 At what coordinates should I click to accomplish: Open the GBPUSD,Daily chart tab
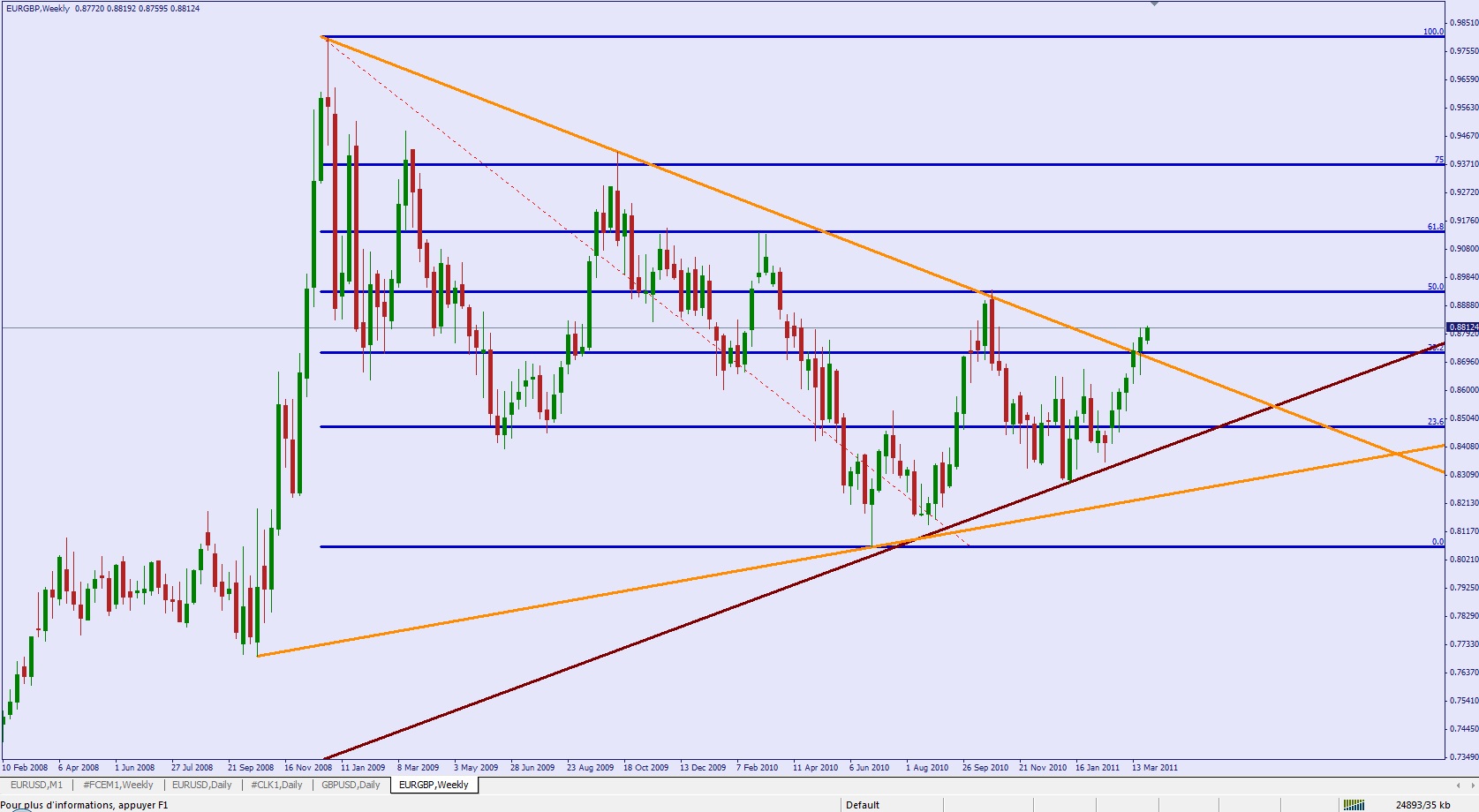tap(351, 785)
